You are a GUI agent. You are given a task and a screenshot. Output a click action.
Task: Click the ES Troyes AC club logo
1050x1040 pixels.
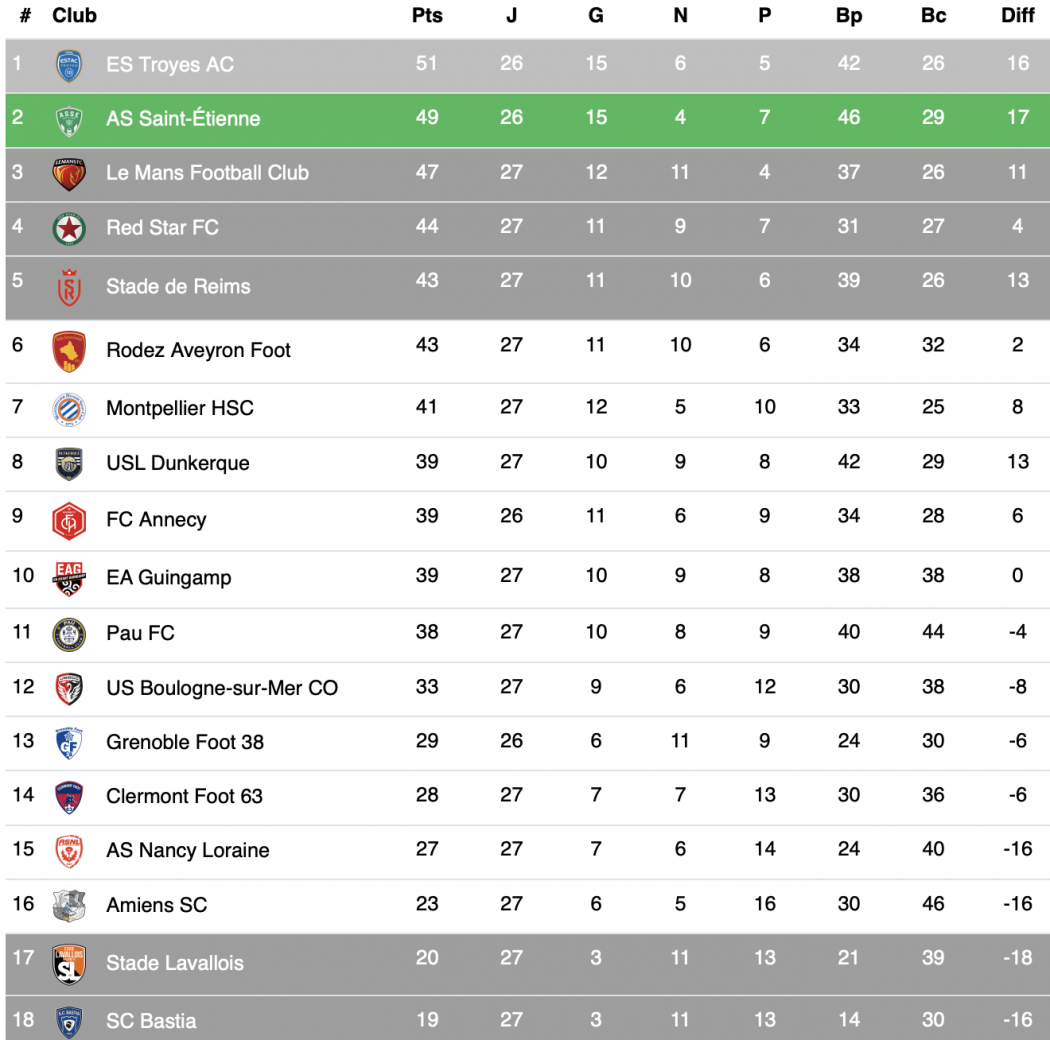pyautogui.click(x=69, y=65)
